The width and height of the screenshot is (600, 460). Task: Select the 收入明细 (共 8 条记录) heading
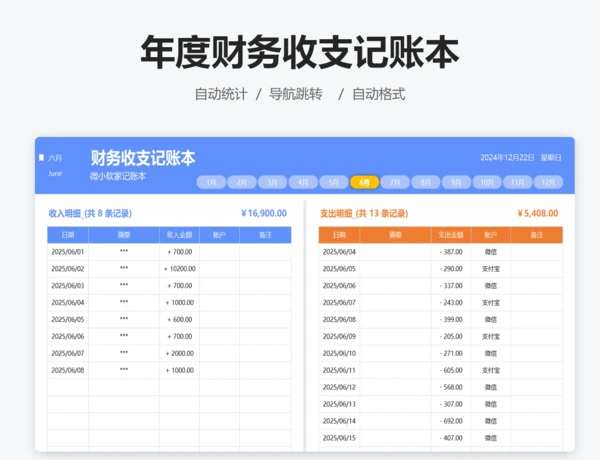(90, 214)
